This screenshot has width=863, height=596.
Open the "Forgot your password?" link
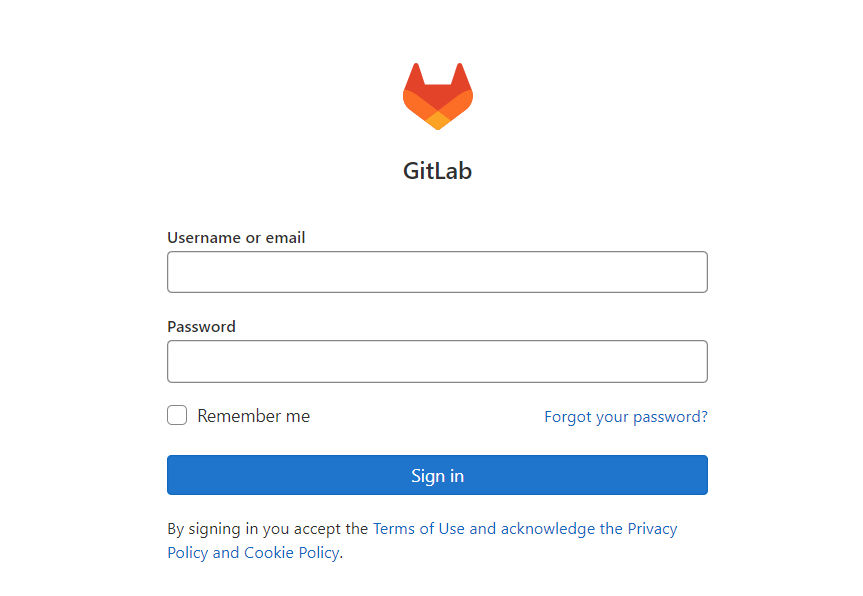coord(626,417)
